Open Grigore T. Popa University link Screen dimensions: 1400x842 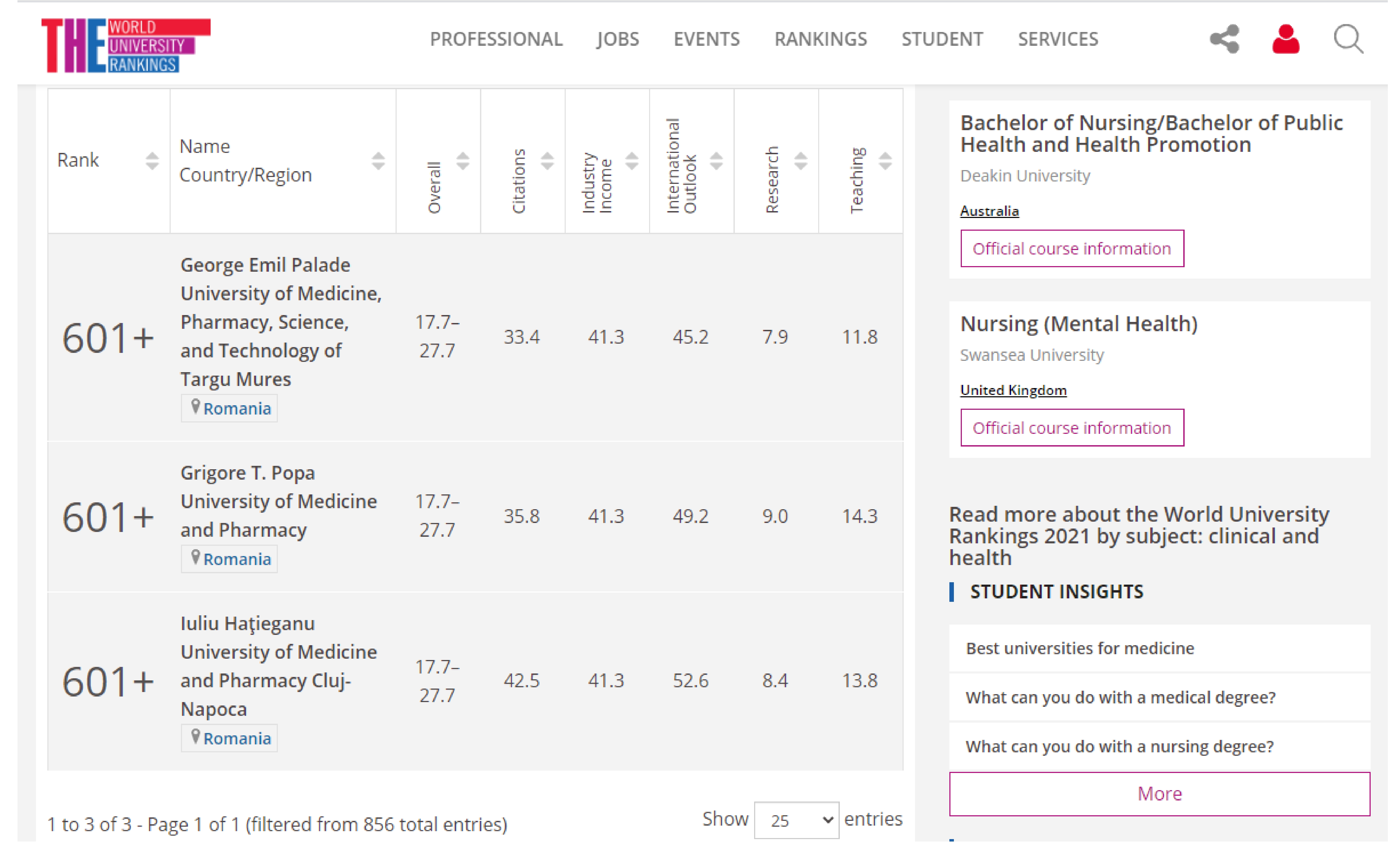click(278, 501)
